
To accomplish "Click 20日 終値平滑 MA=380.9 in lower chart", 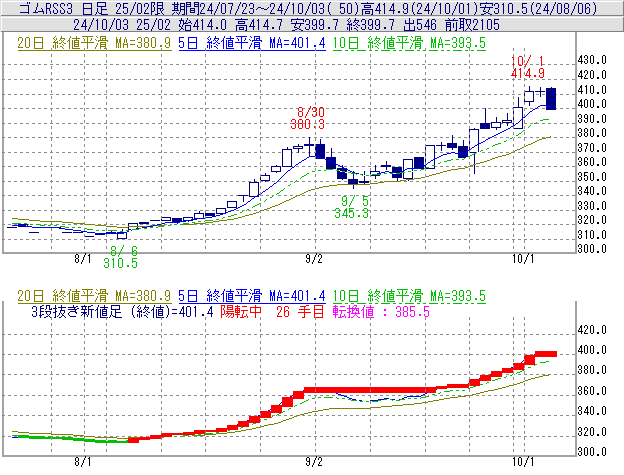I will coord(94,296).
